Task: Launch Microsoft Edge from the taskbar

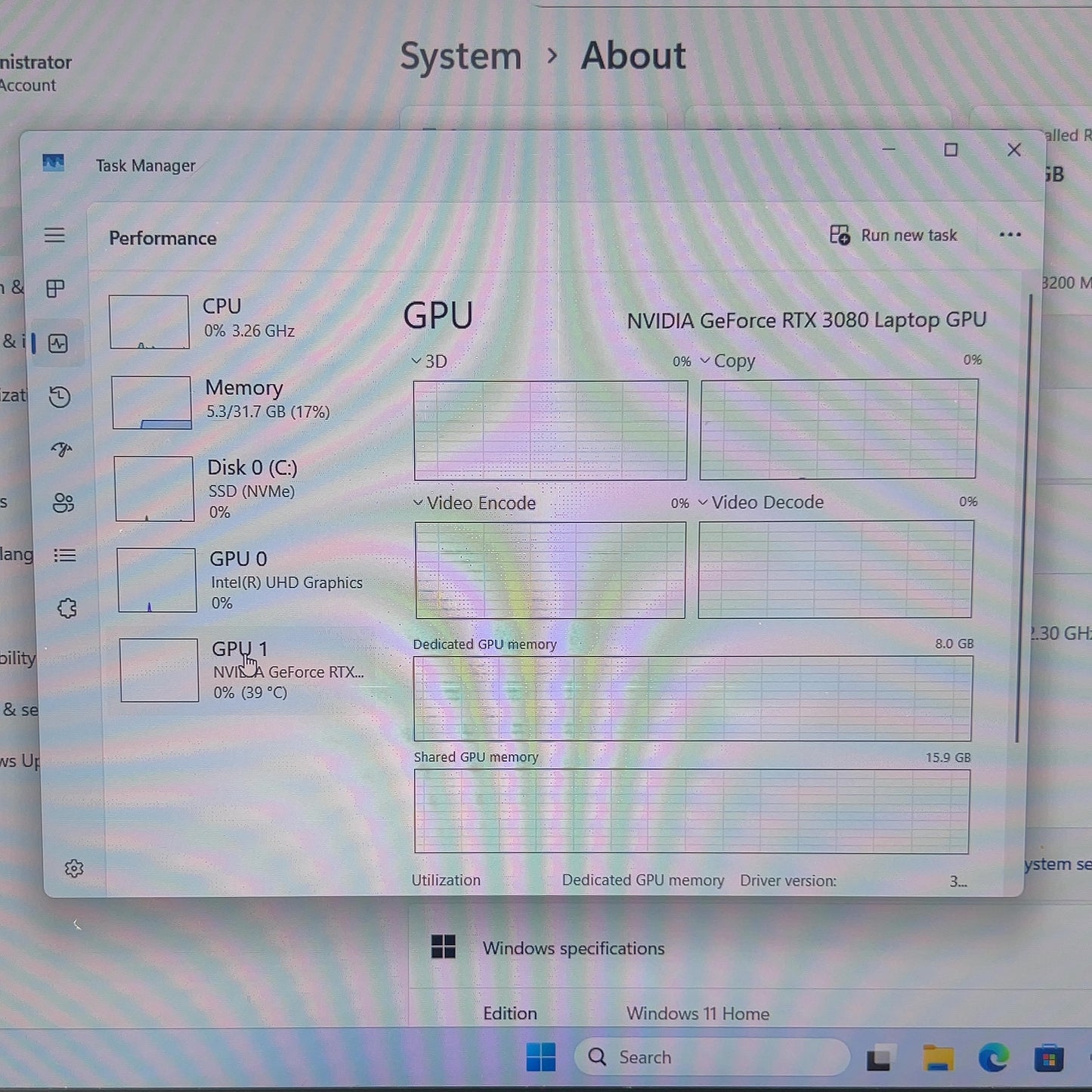Action: point(993,1058)
